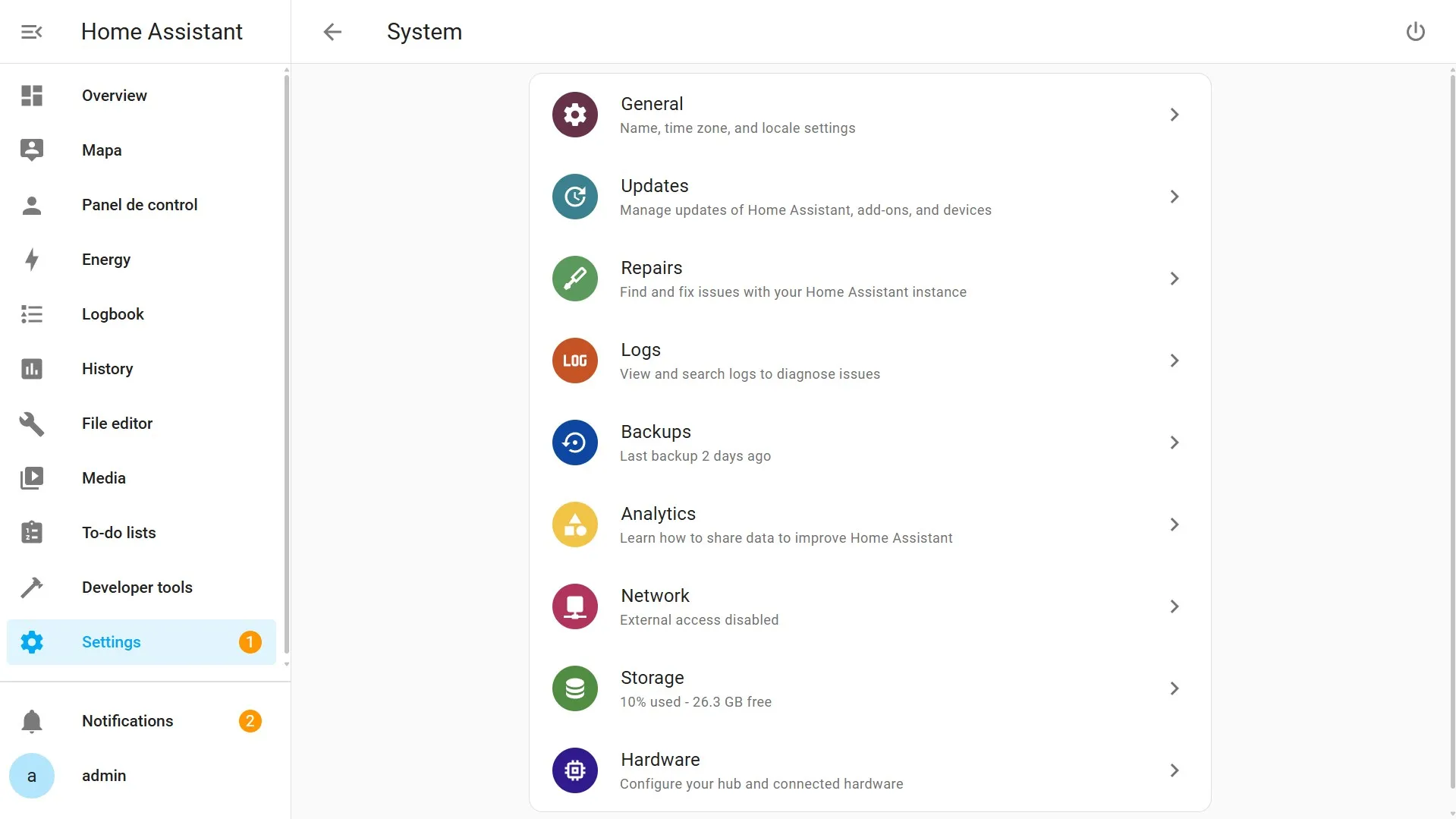Image resolution: width=1456 pixels, height=819 pixels.
Task: Click the admin username label
Action: coord(104,776)
